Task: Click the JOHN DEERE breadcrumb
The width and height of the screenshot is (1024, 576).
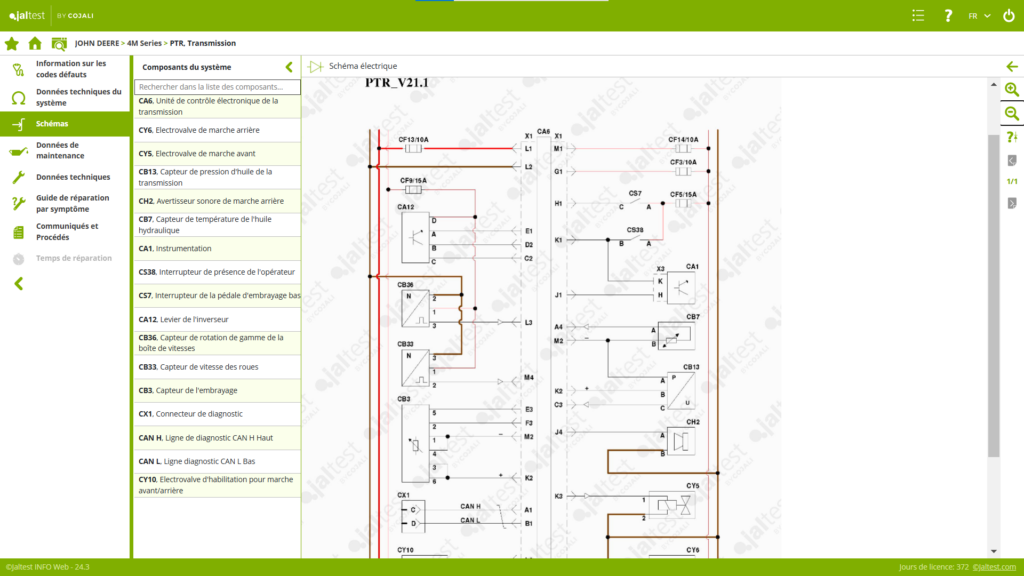Action: point(97,43)
